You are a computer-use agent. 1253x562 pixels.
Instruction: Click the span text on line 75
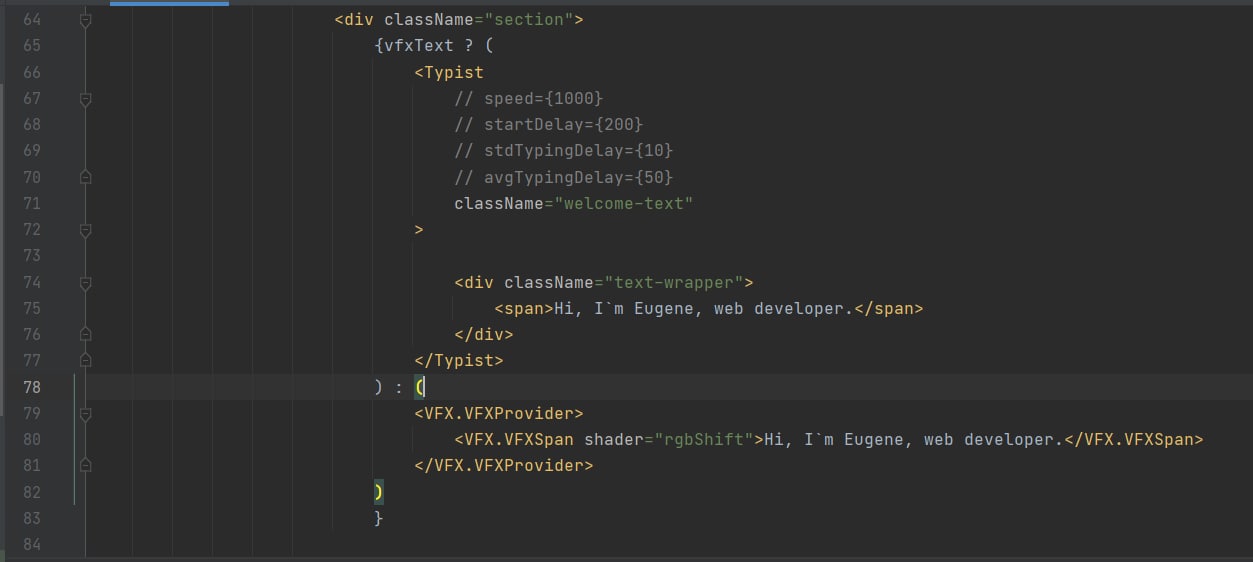(x=703, y=308)
